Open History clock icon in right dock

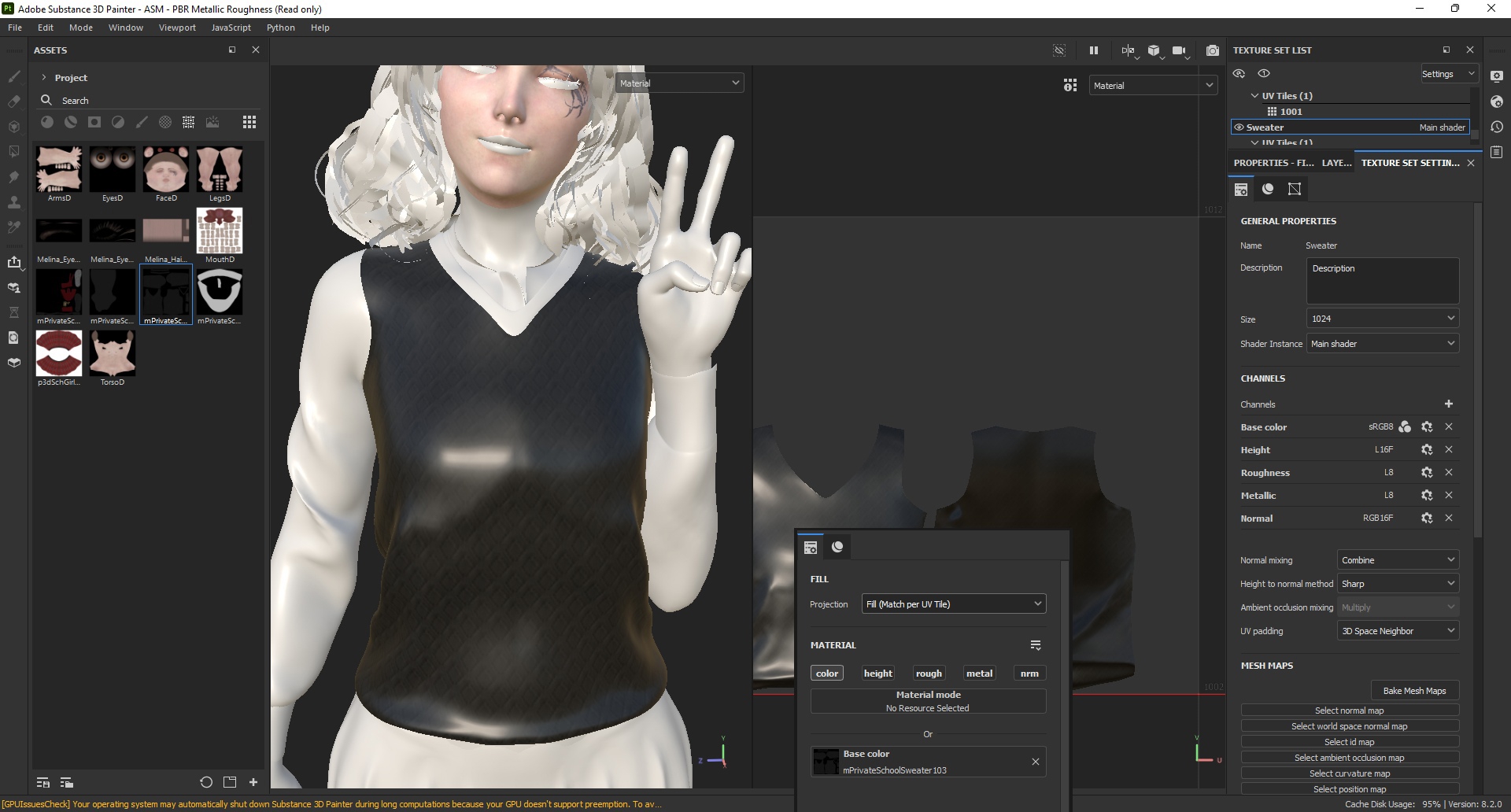pyautogui.click(x=1497, y=127)
